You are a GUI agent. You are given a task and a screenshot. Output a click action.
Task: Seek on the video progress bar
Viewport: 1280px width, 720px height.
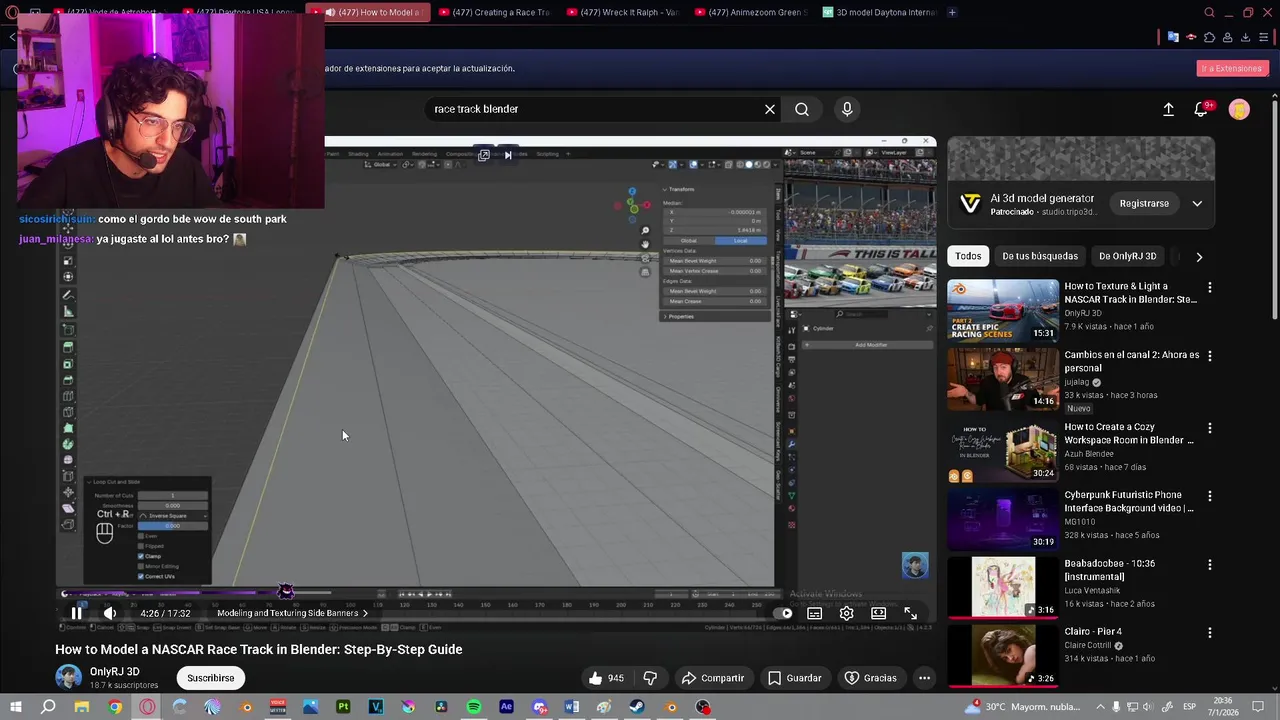click(x=495, y=594)
